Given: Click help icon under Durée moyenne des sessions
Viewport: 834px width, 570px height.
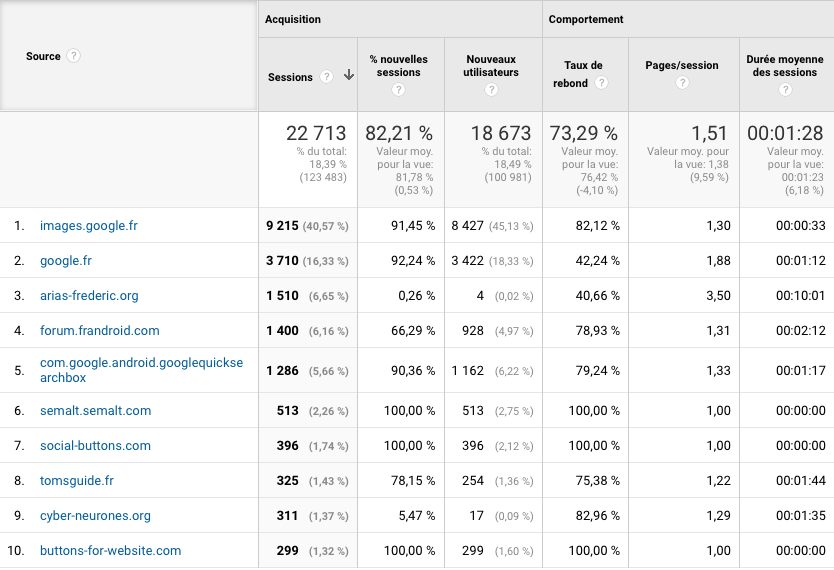Looking at the screenshot, I should 785,90.
